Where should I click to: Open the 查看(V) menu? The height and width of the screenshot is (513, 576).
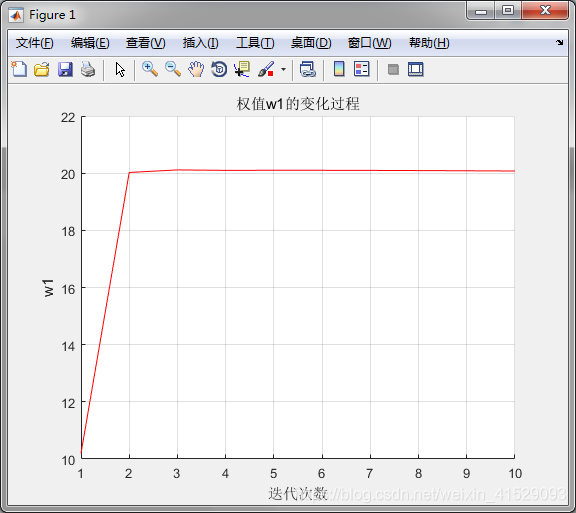coord(145,43)
